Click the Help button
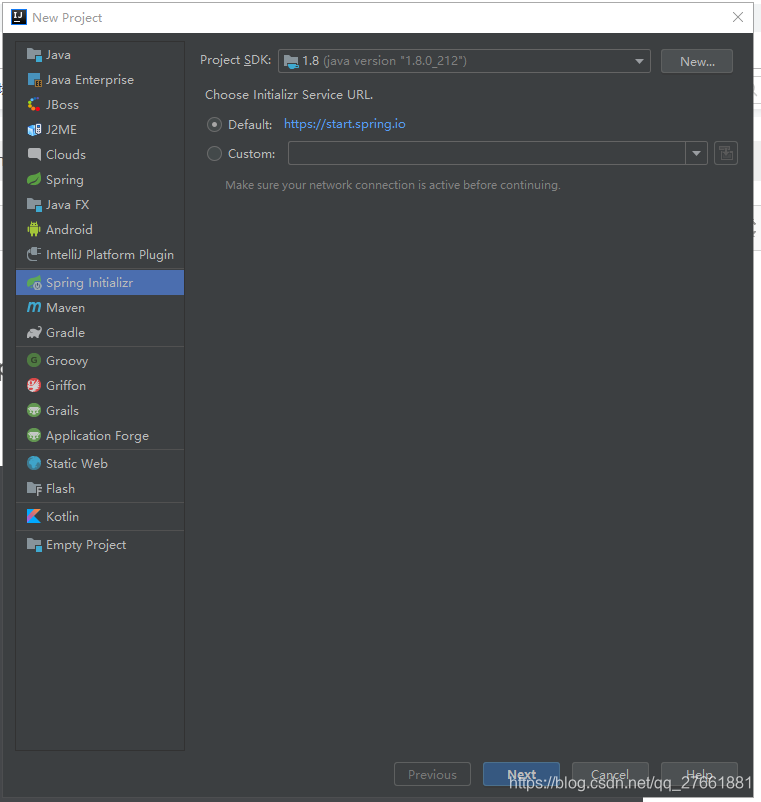761x802 pixels. point(699,774)
